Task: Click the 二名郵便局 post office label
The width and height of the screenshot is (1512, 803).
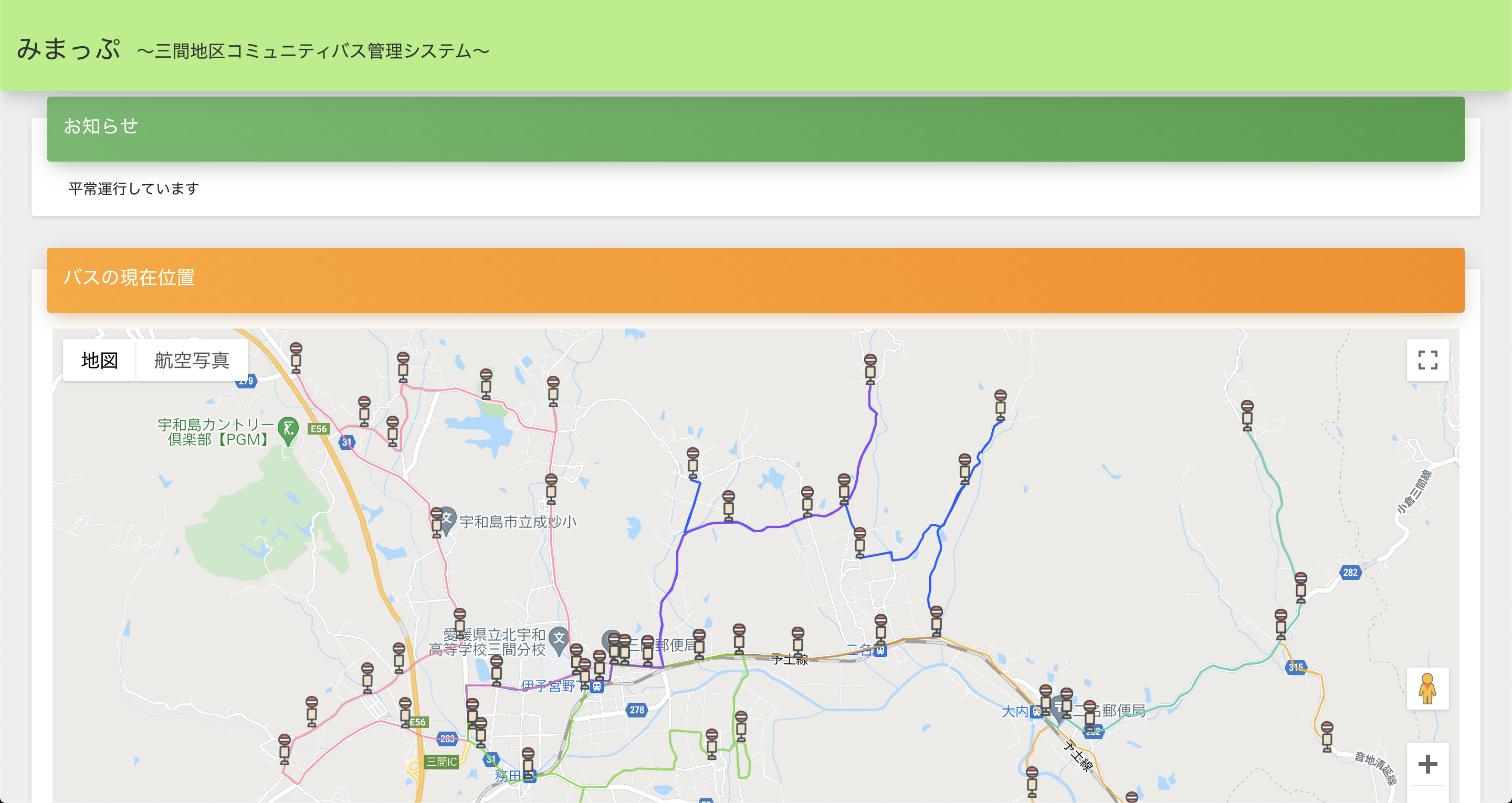Action: click(1110, 711)
